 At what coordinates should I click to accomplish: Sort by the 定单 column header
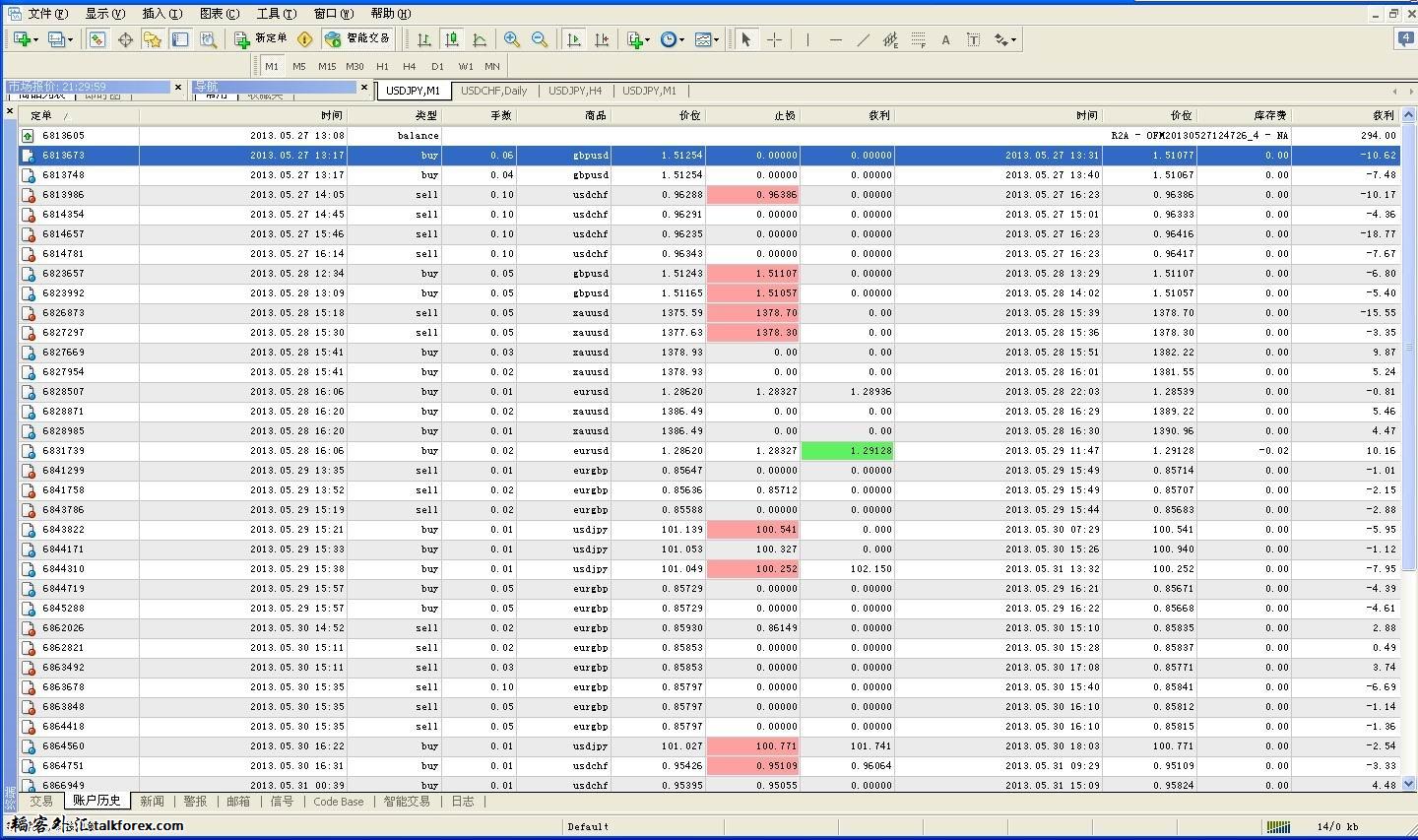click(x=78, y=115)
